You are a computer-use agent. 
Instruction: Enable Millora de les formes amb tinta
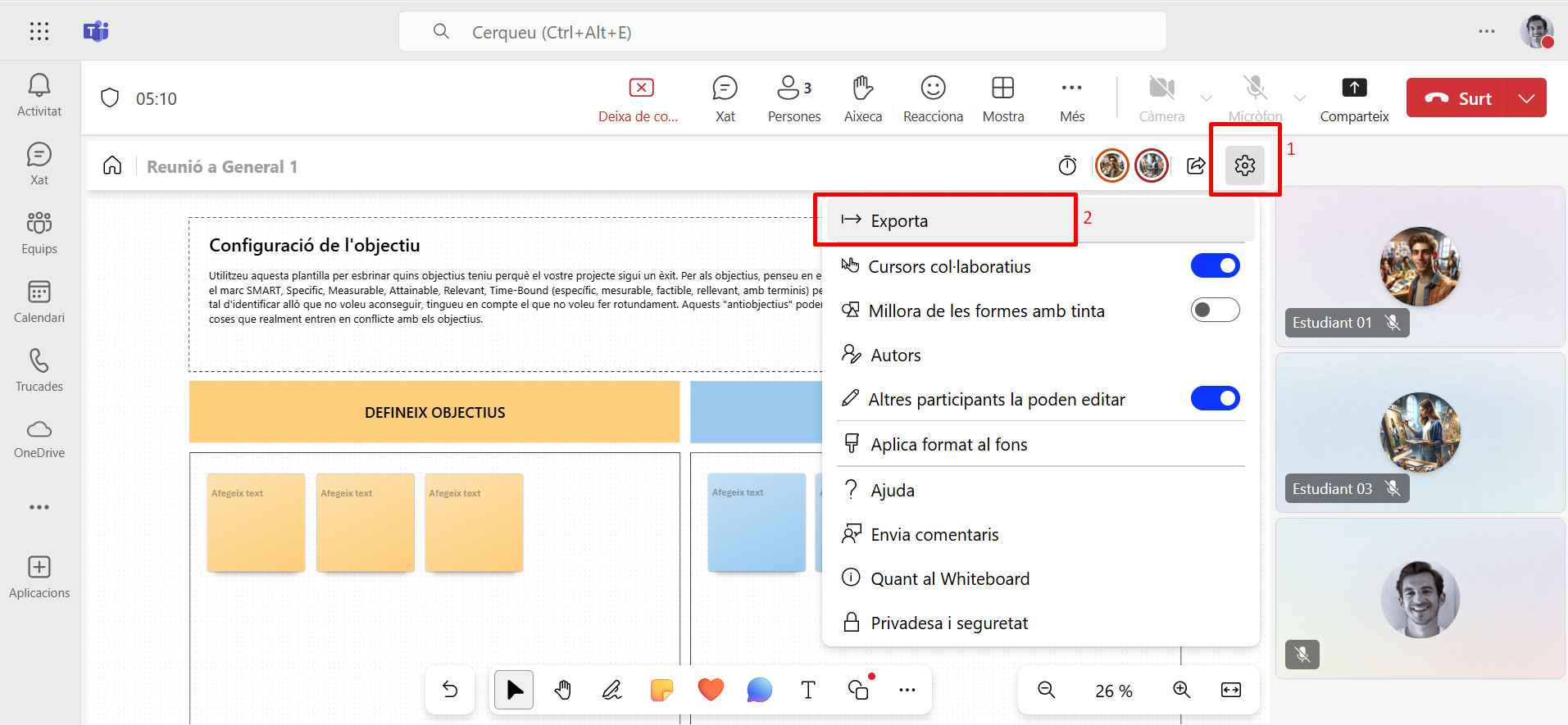point(1215,310)
